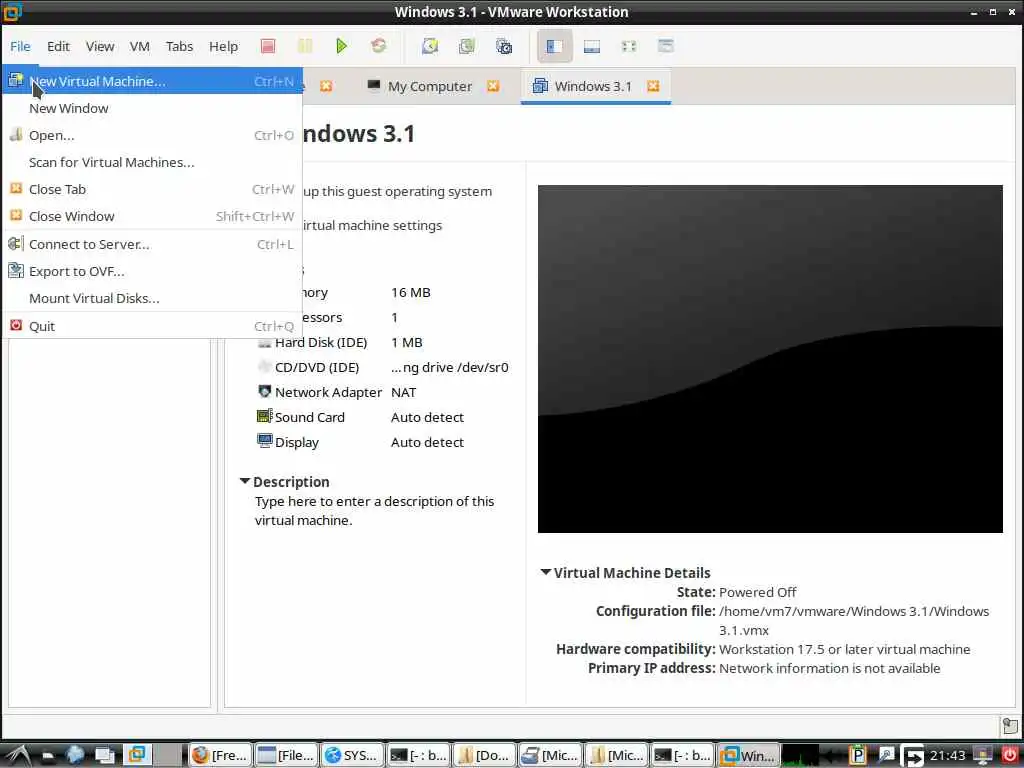Click the red Power Off toolbar icon
The image size is (1024, 768).
(x=268, y=46)
